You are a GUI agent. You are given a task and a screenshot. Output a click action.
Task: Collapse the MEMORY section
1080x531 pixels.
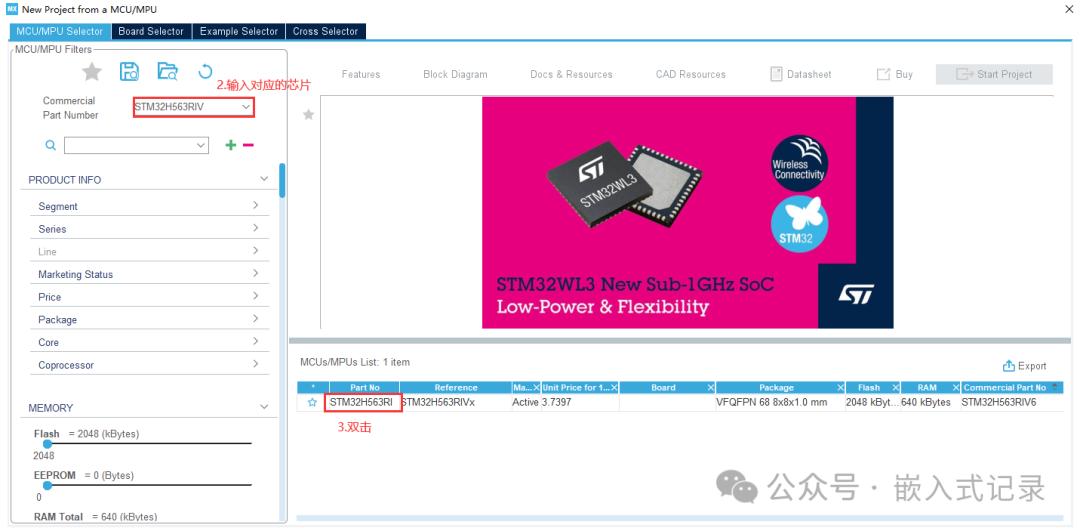coord(264,407)
